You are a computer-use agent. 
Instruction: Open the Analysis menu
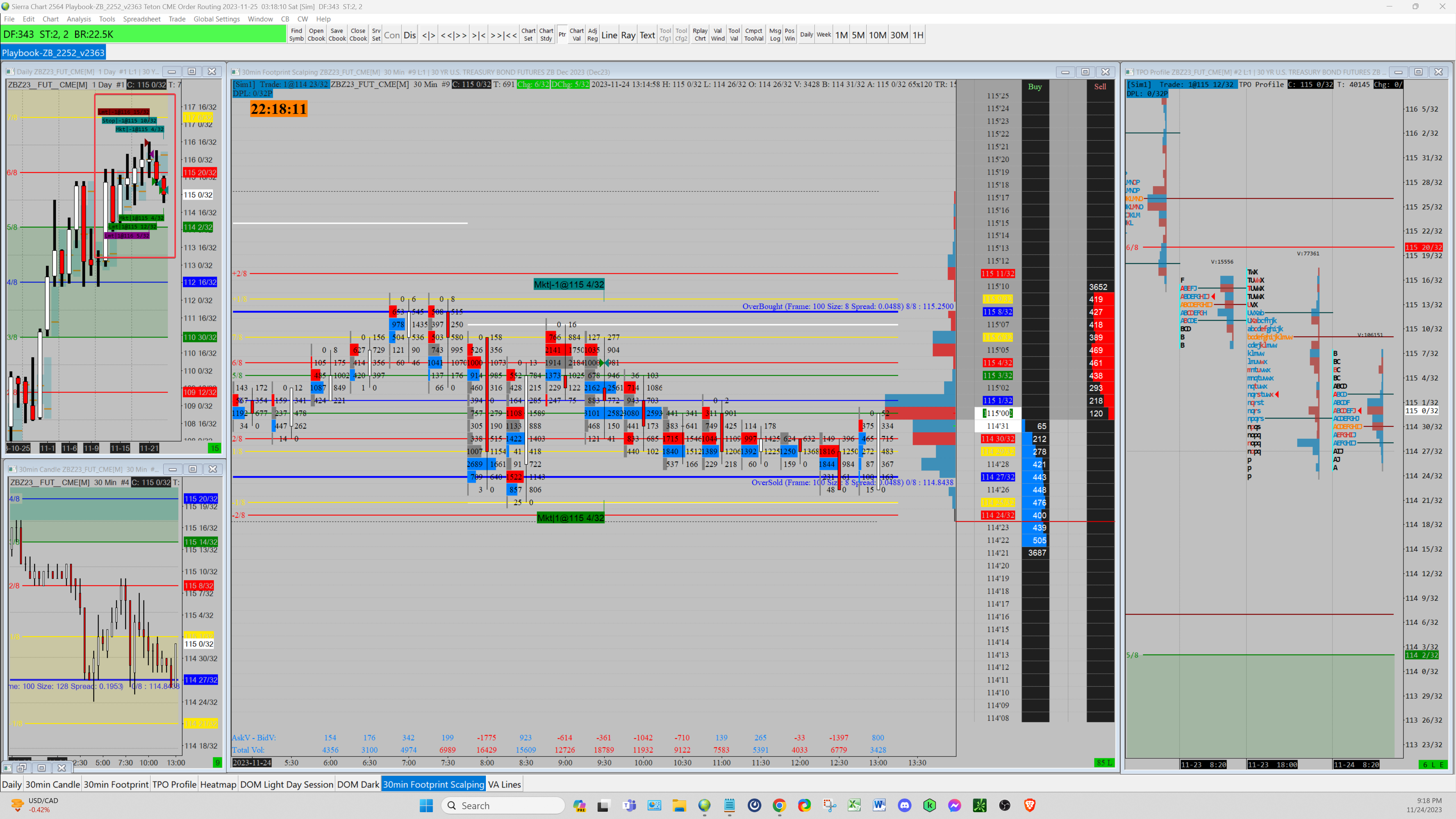click(78, 19)
